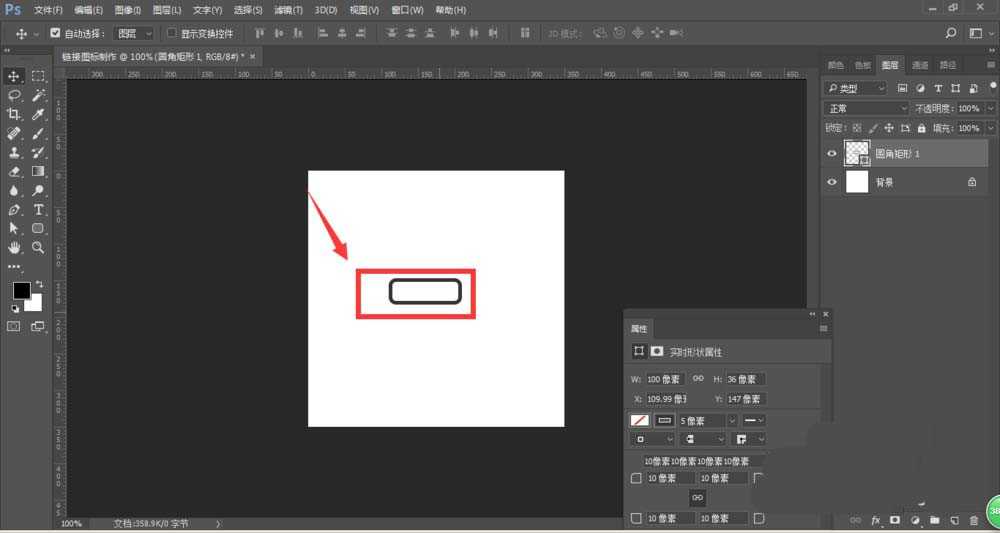This screenshot has width=1000, height=533.
Task: Choose the Hand tool
Action: (x=15, y=247)
